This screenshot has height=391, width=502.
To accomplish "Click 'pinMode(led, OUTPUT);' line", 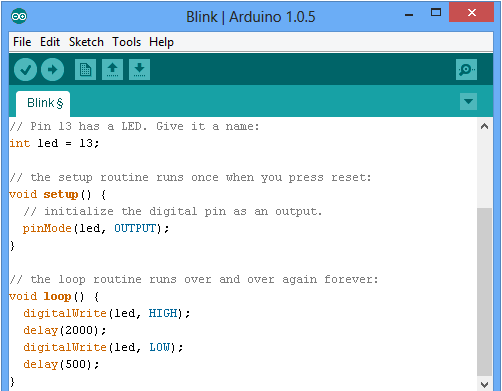I will pos(96,228).
